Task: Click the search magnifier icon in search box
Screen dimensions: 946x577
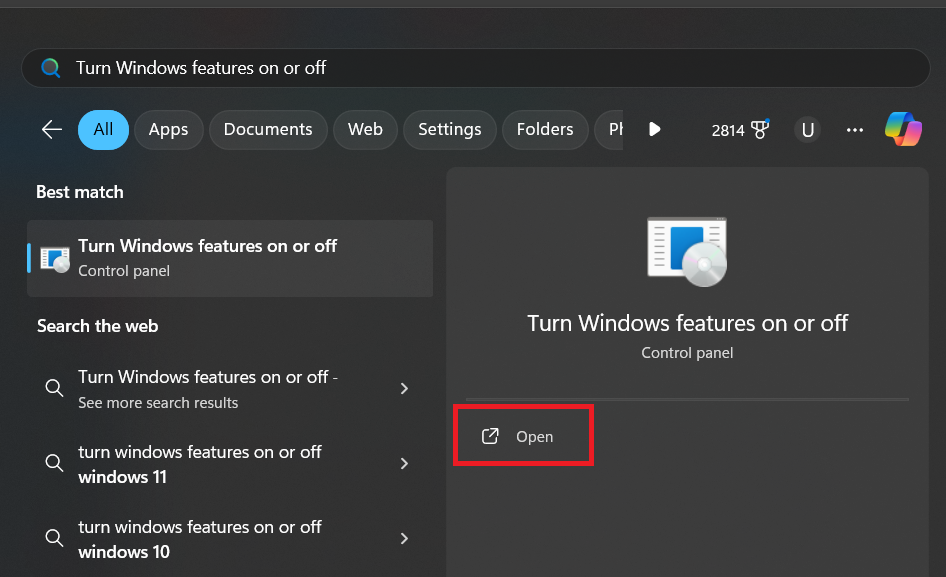Action: tap(50, 68)
